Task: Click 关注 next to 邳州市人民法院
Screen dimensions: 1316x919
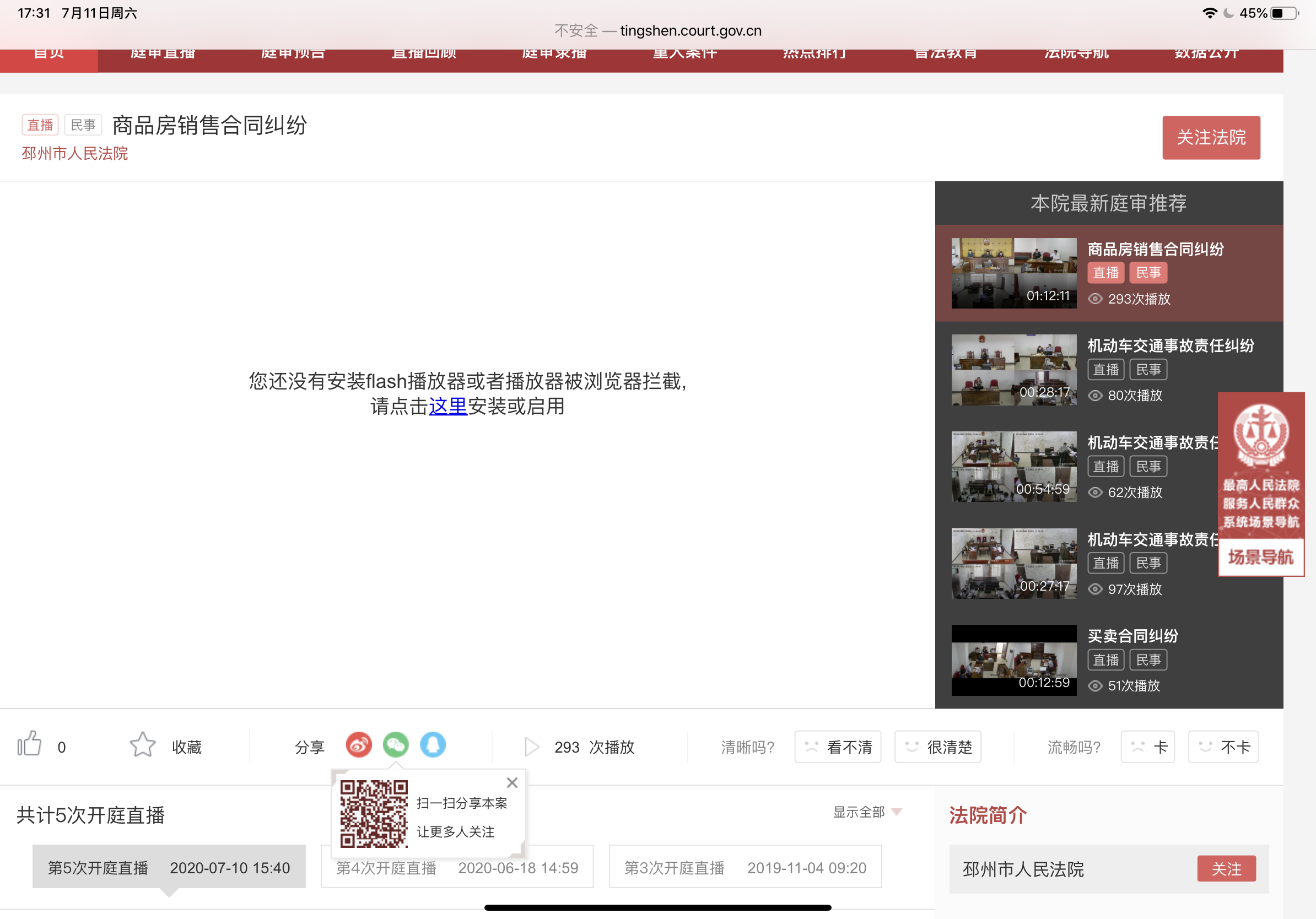Action: click(1226, 868)
